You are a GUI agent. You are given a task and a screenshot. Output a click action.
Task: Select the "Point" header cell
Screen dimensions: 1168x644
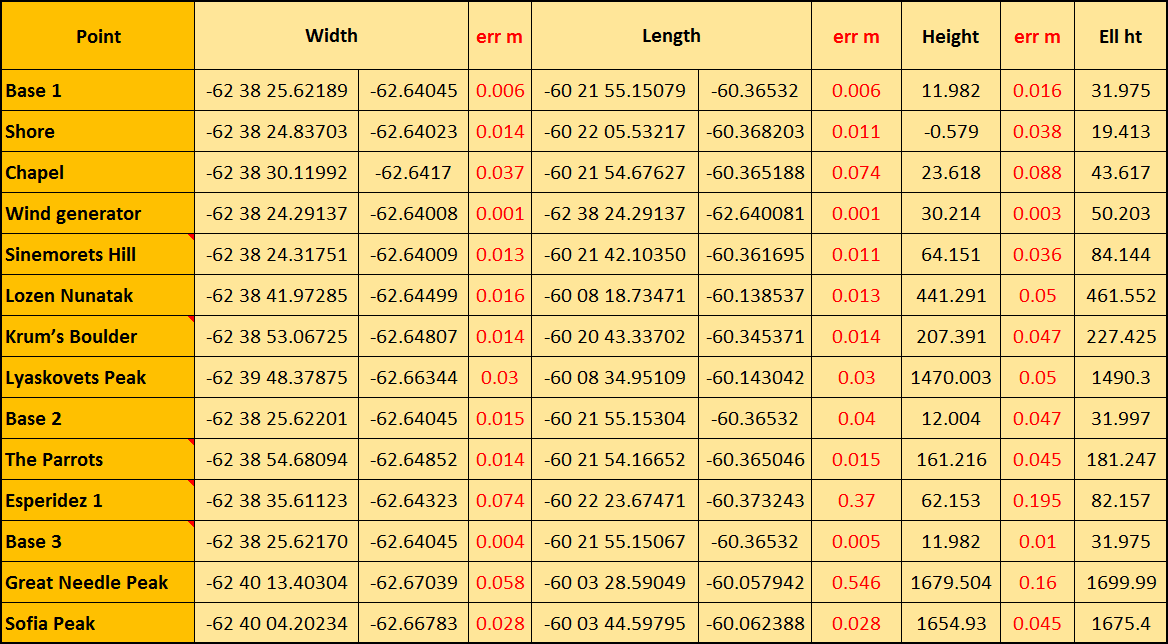(98, 37)
